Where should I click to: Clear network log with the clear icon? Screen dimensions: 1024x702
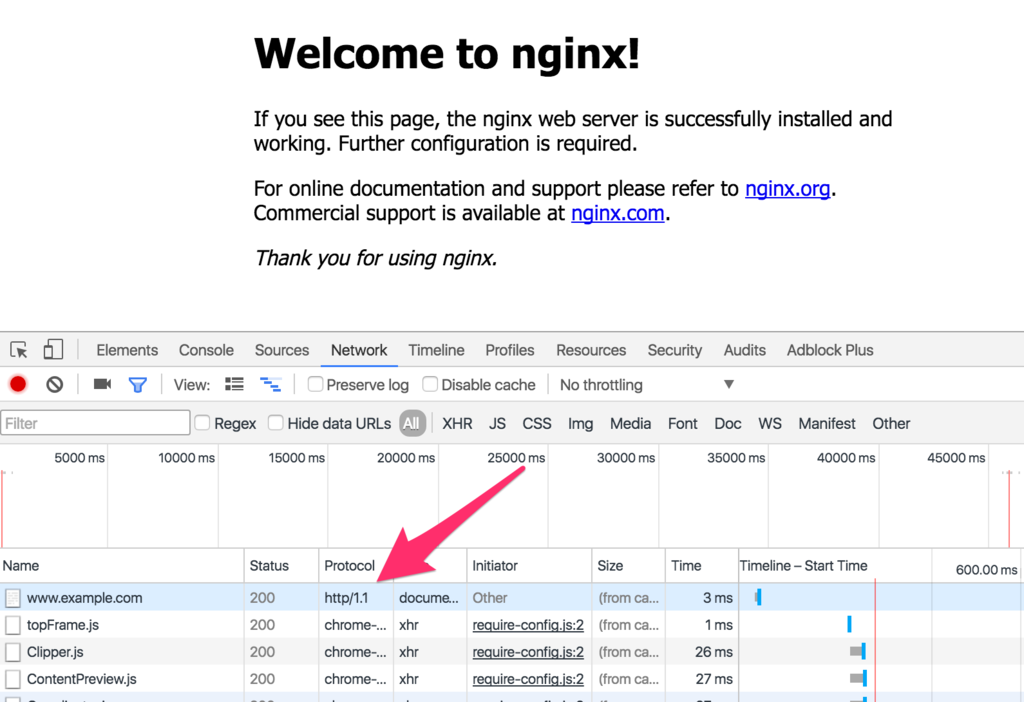coord(54,384)
